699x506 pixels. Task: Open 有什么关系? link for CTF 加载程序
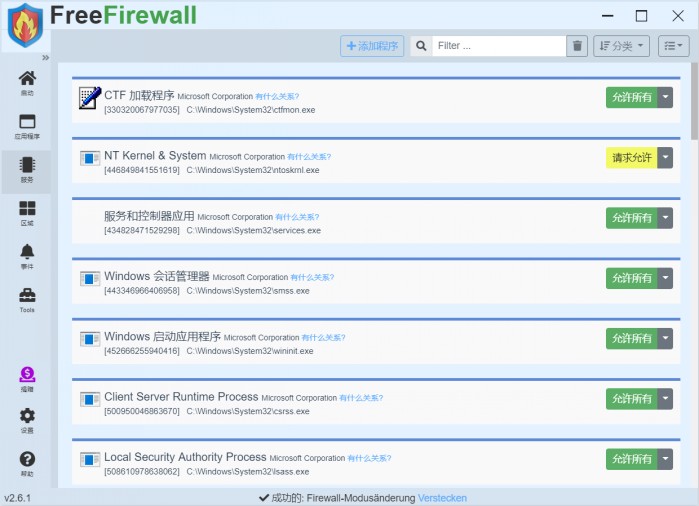(x=277, y=96)
